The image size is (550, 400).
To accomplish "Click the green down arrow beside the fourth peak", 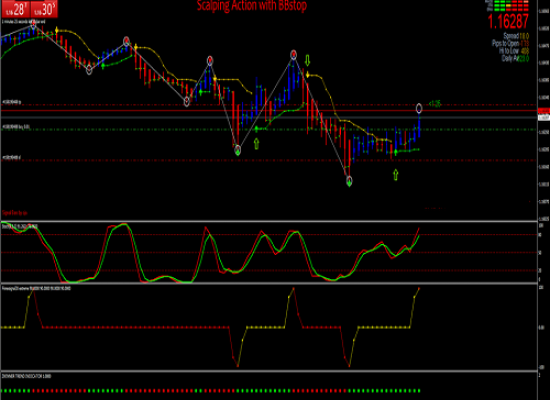I will (308, 60).
